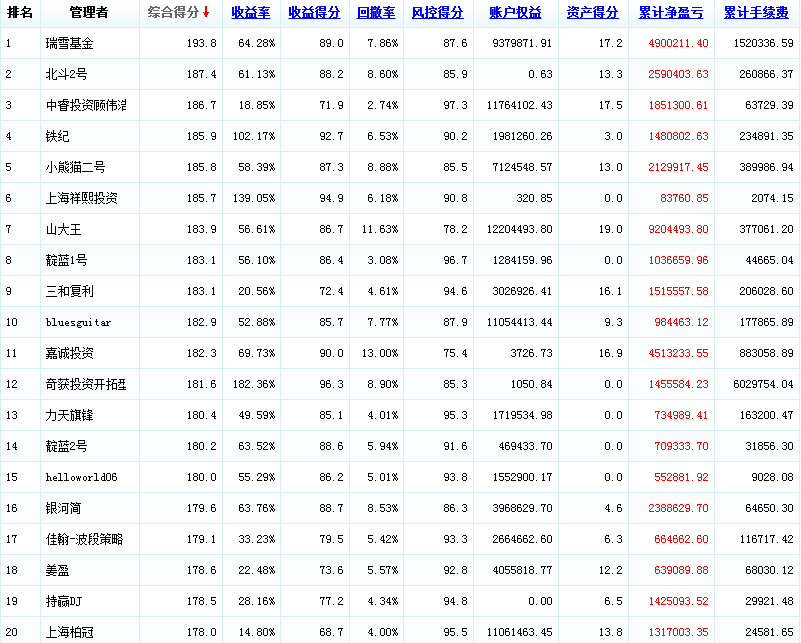801x643 pixels.
Task: Select manager 三和复利
Action: coord(69,291)
